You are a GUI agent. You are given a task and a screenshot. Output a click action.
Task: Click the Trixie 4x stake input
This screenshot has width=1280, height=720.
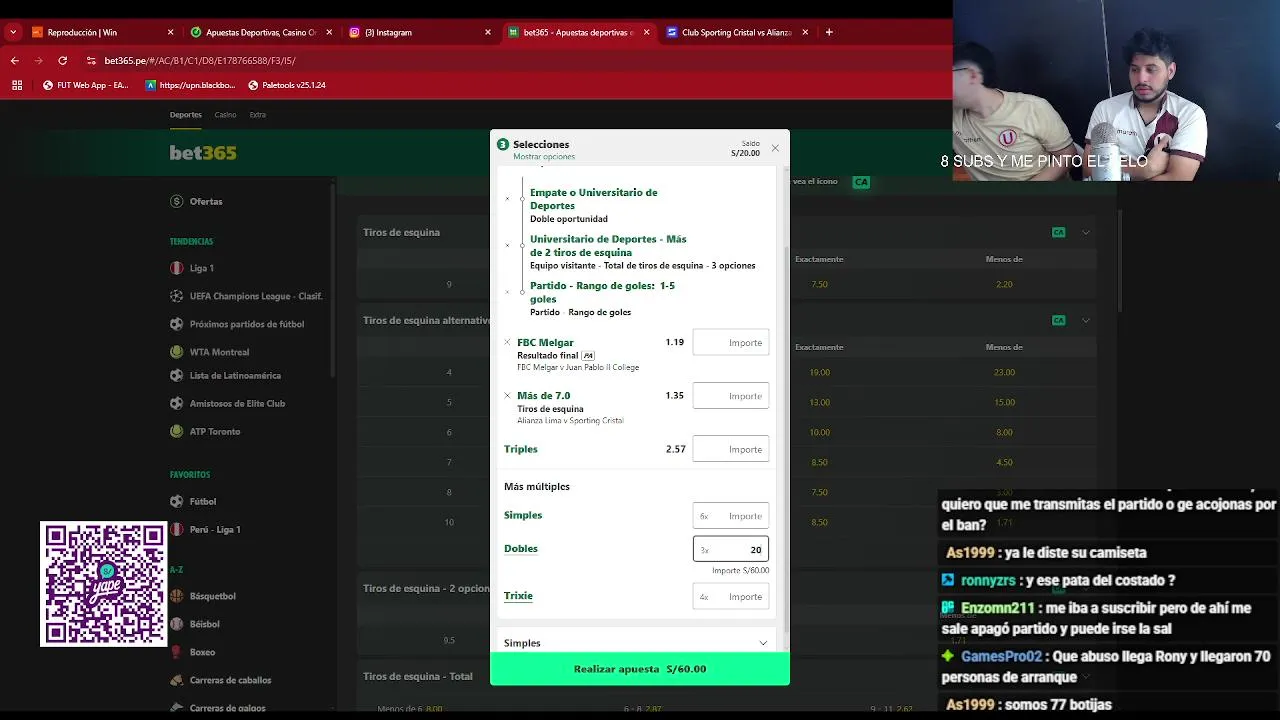click(731, 596)
